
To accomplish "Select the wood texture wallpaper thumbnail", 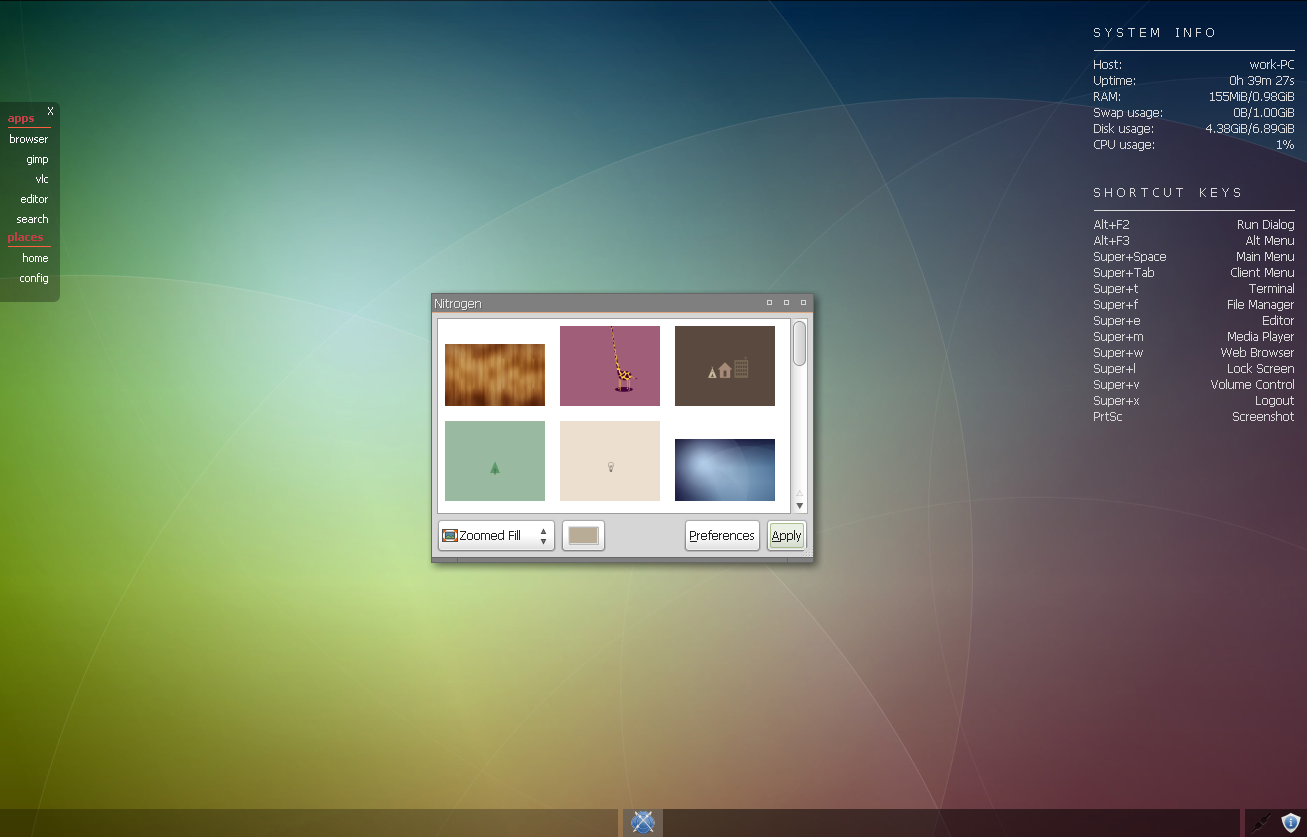I will click(495, 375).
